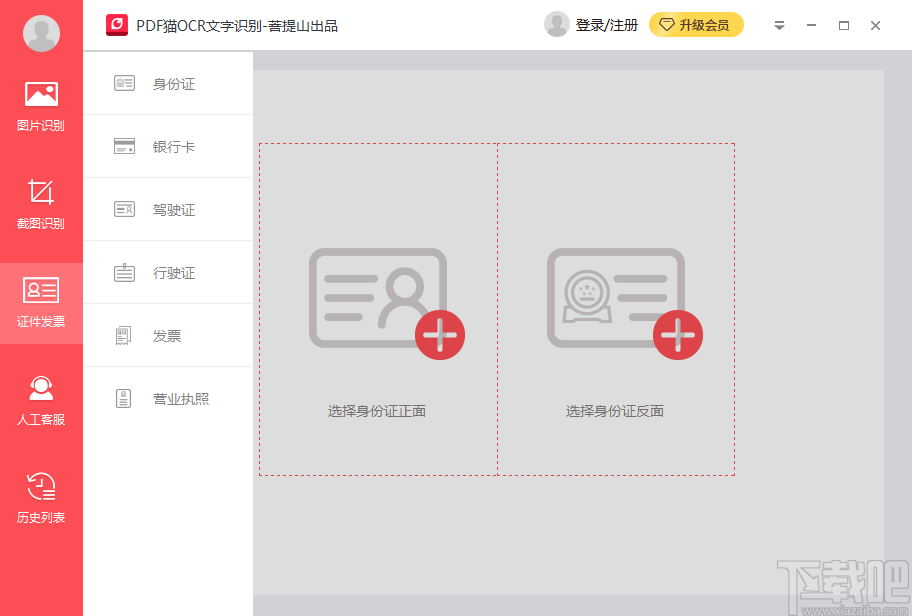Add ID card front image with plus
Image resolution: width=912 pixels, height=616 pixels.
440,334
